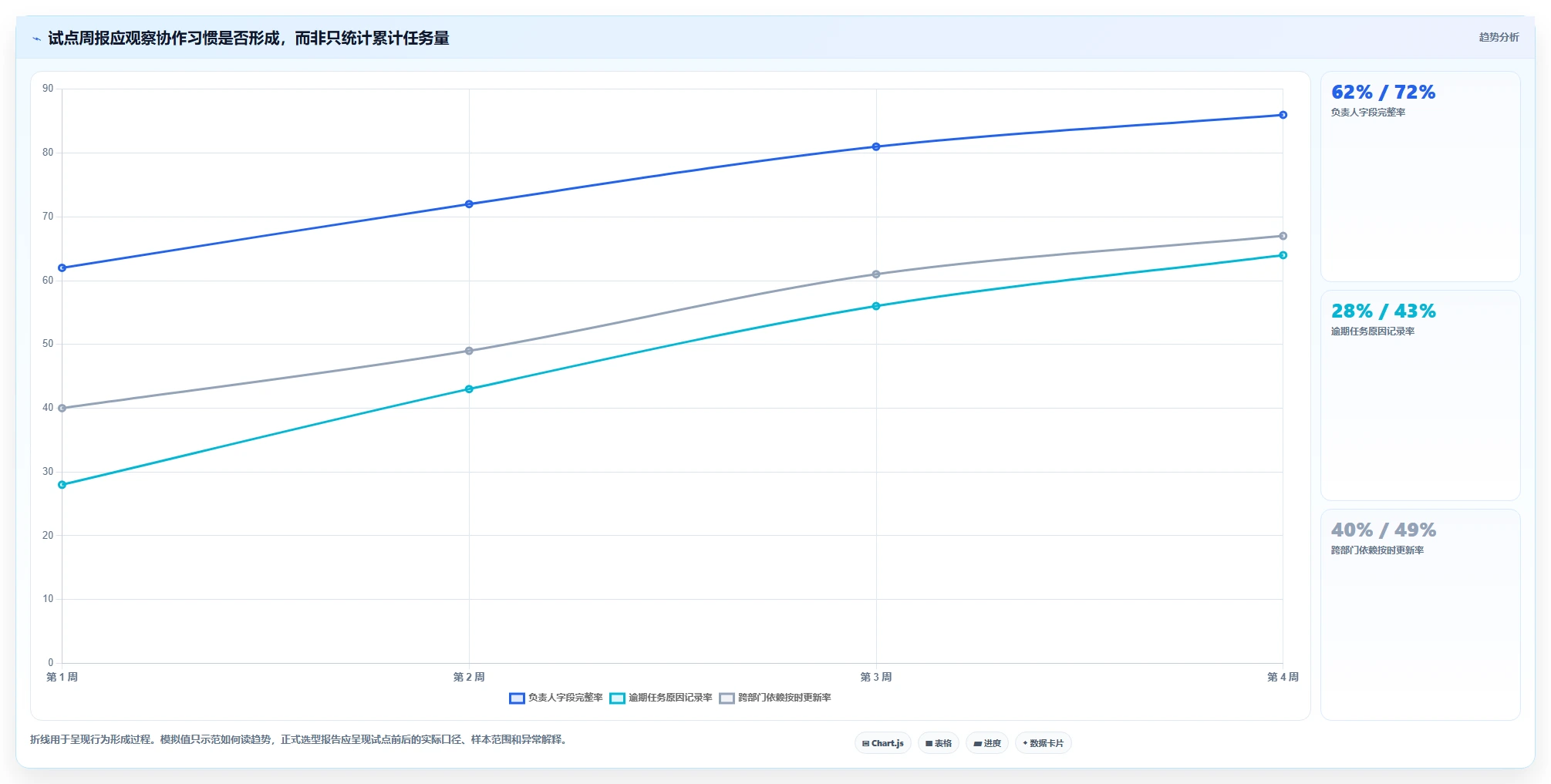Click the 62% / 72% stat card value

point(1383,93)
